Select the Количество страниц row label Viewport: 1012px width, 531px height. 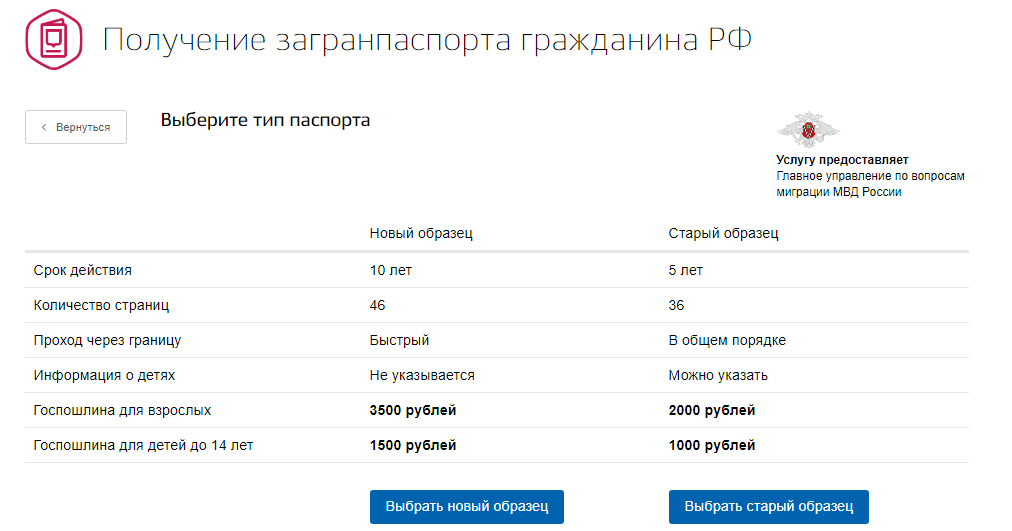[94, 305]
